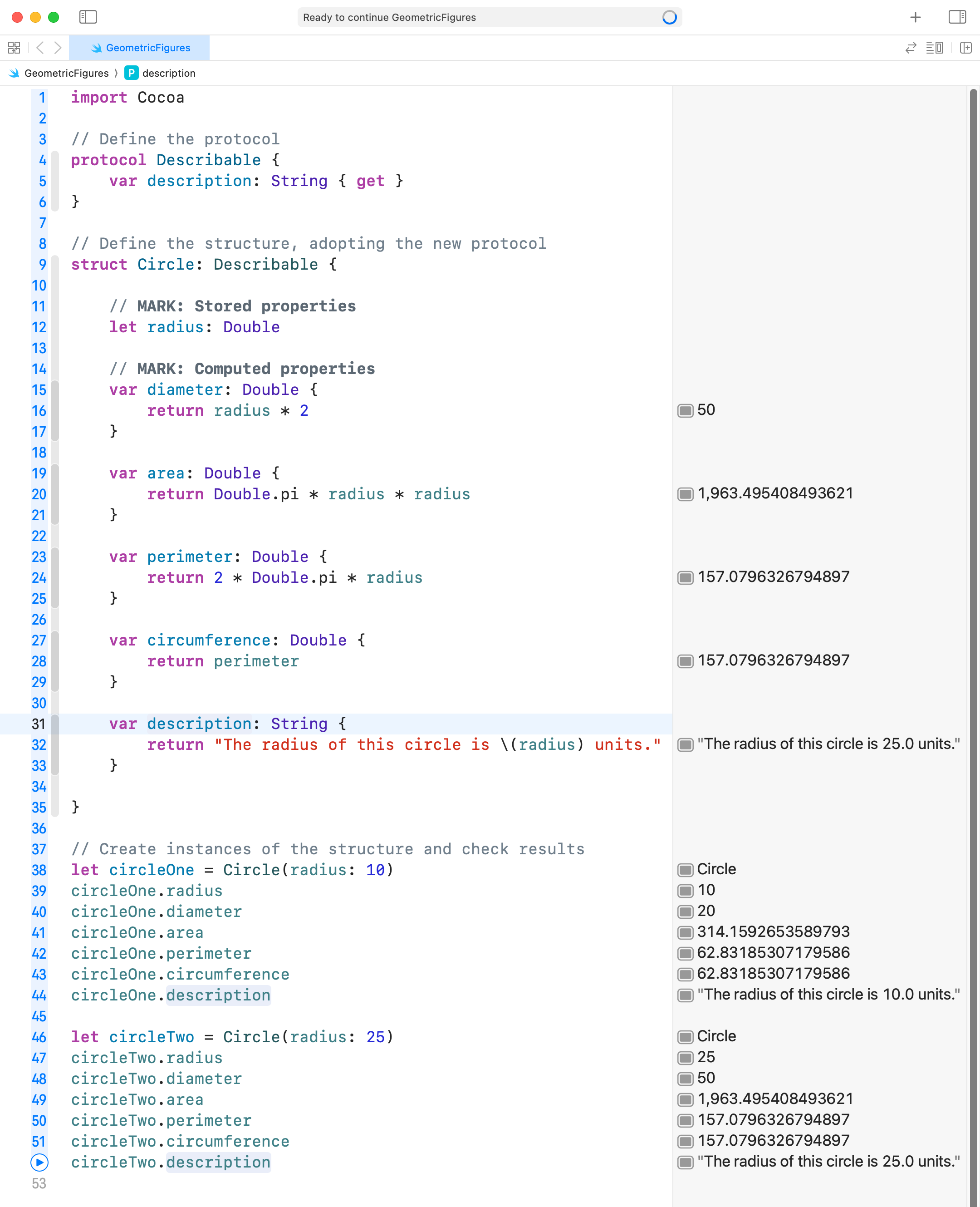This screenshot has height=1207, width=980.
Task: Run playground up to line 52
Action: coord(39,1163)
